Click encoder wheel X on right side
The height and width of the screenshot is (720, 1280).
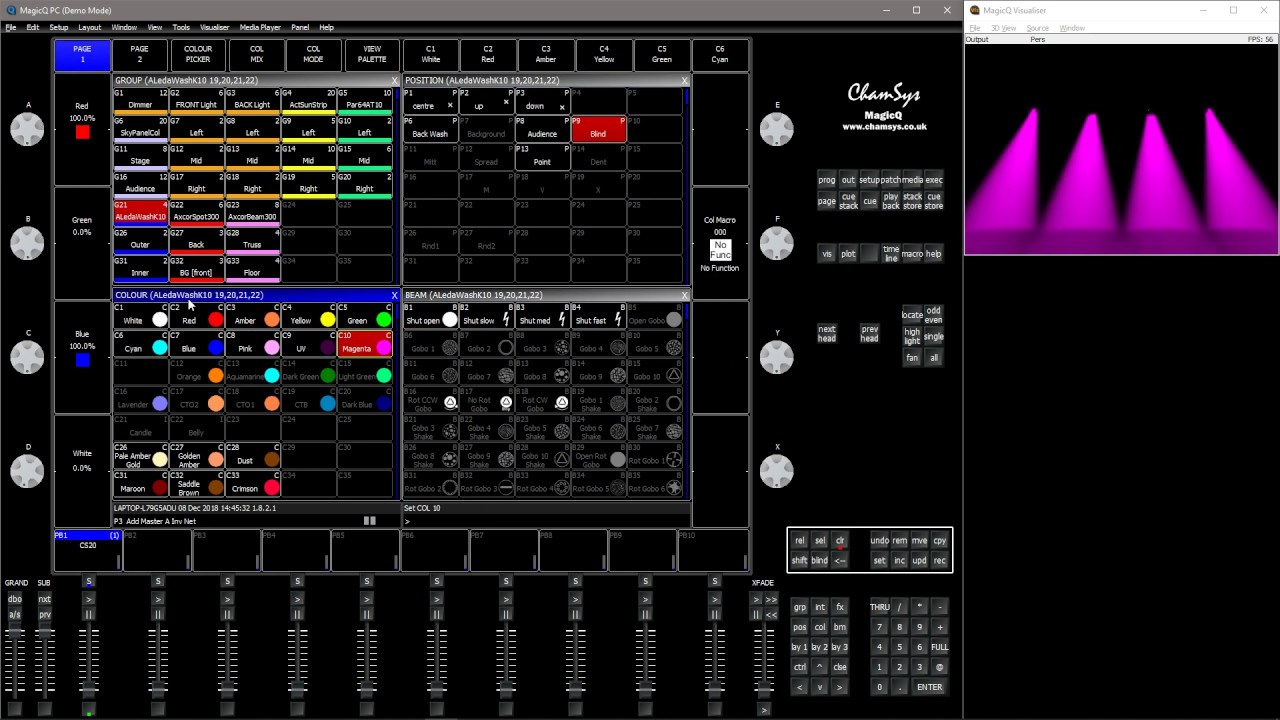[777, 470]
